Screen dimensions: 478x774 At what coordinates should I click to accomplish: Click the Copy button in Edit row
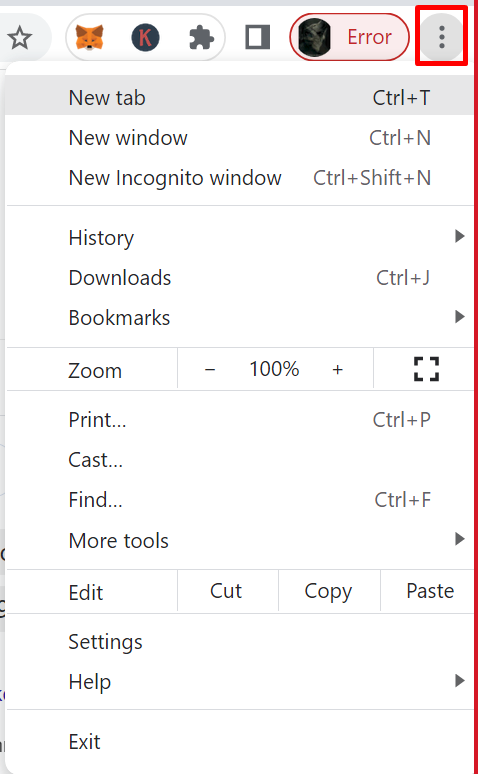point(329,591)
